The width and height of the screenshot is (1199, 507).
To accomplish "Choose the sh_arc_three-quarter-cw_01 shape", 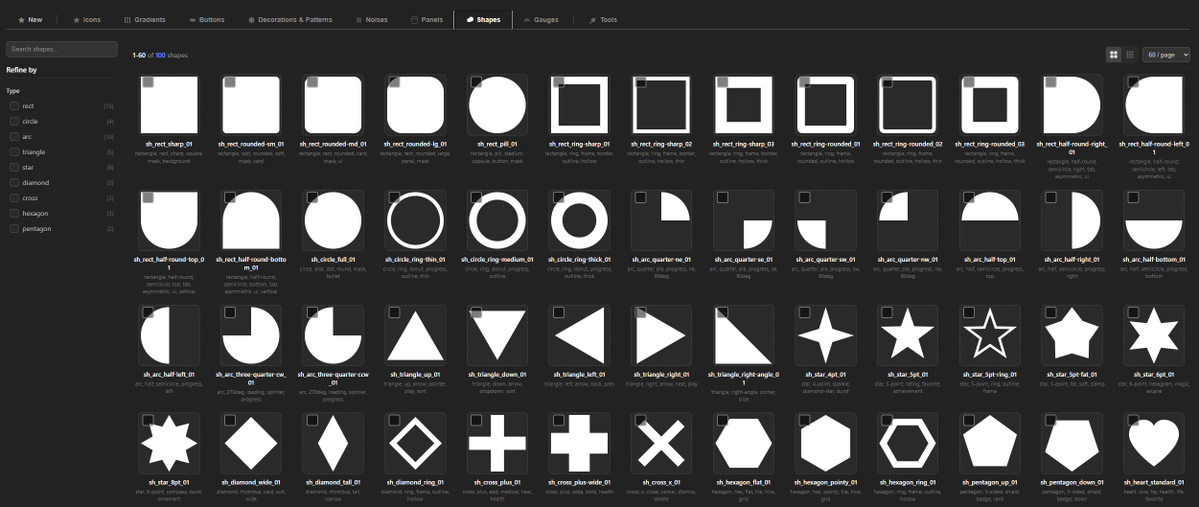I will click(251, 335).
